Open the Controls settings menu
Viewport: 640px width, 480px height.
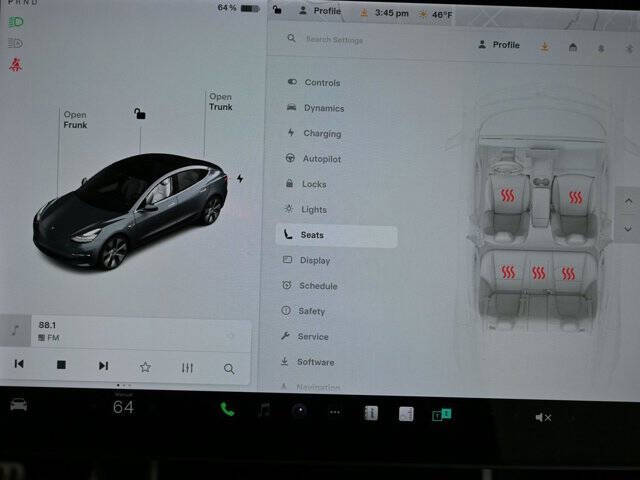(314, 82)
